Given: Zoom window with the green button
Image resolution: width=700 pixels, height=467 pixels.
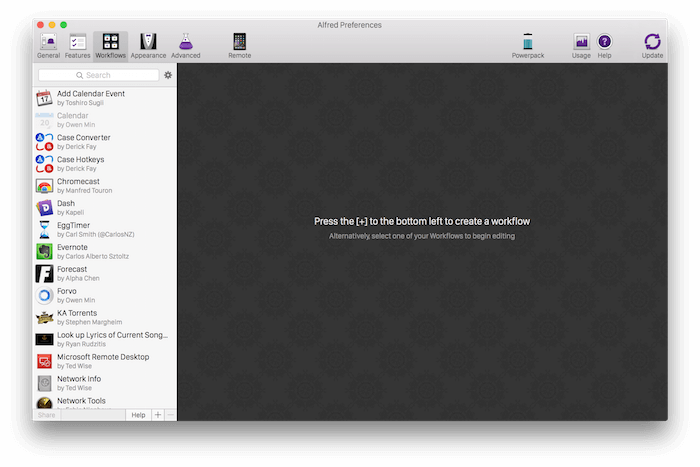Looking at the screenshot, I should 63,25.
